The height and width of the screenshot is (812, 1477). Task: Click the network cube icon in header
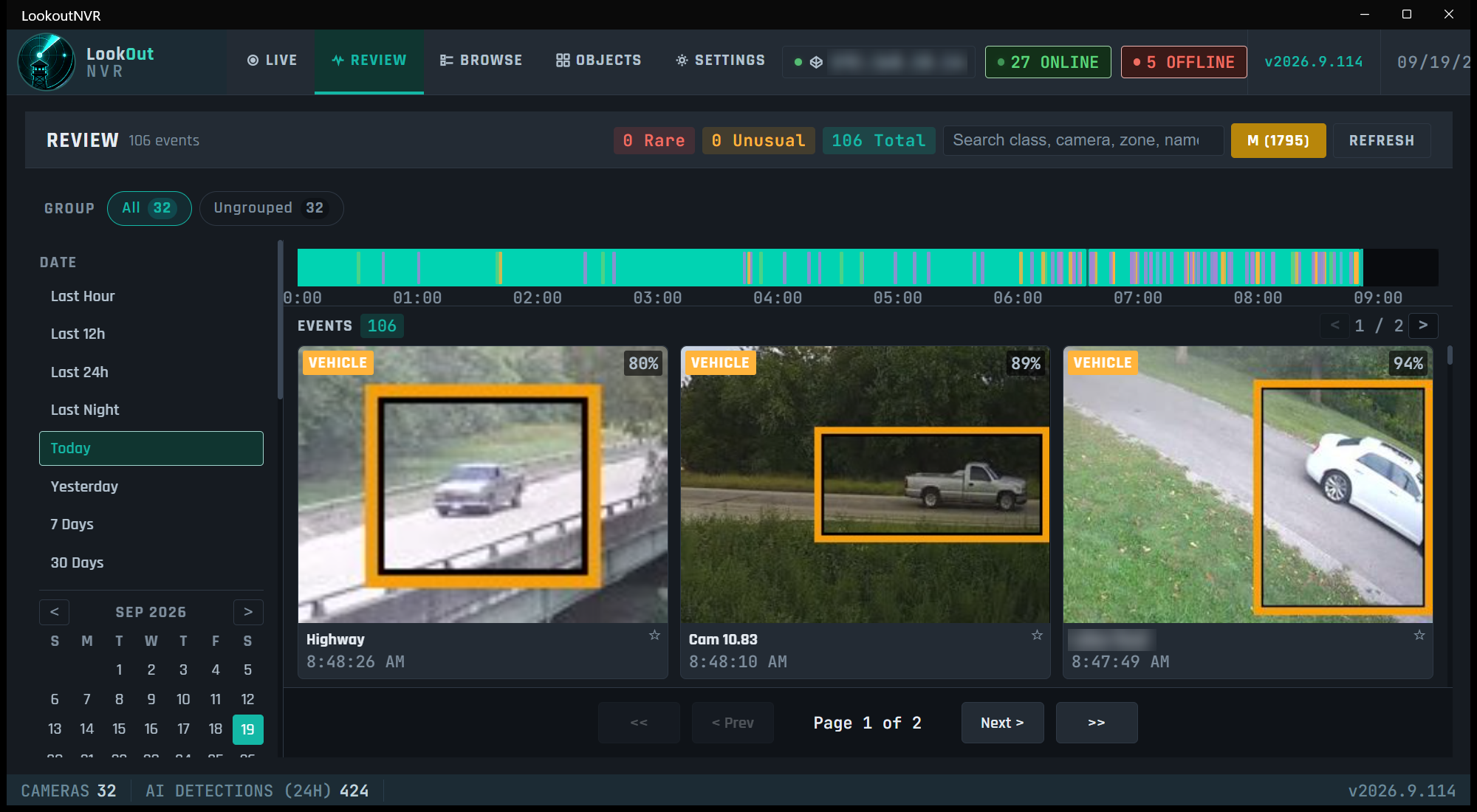click(816, 62)
